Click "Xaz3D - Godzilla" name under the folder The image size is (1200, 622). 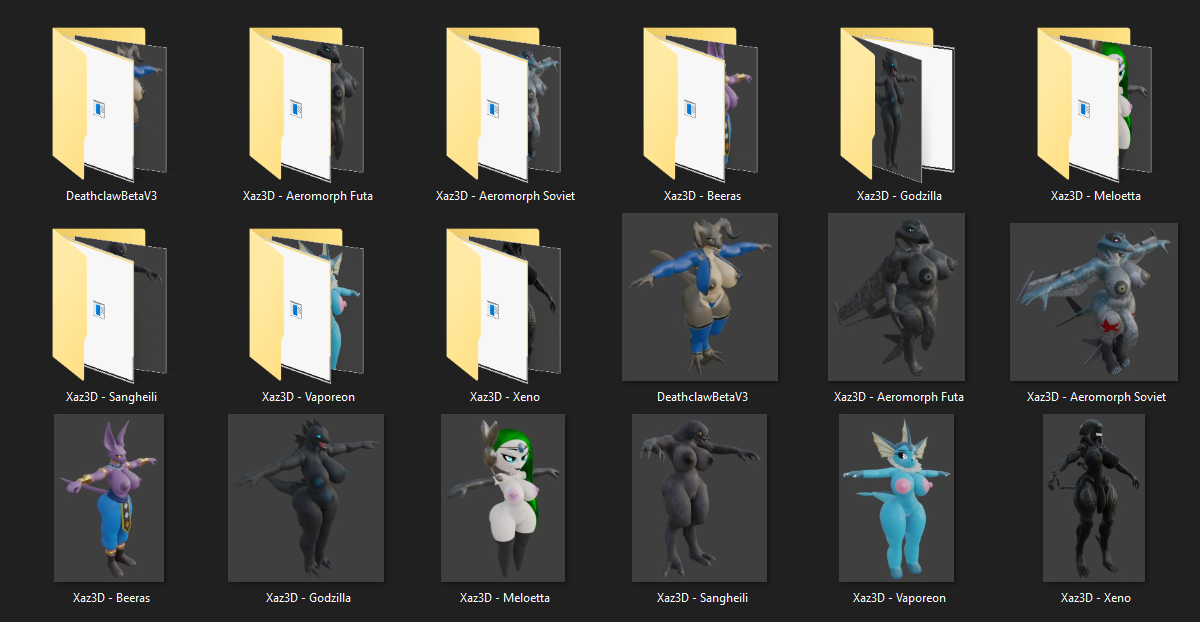point(899,196)
